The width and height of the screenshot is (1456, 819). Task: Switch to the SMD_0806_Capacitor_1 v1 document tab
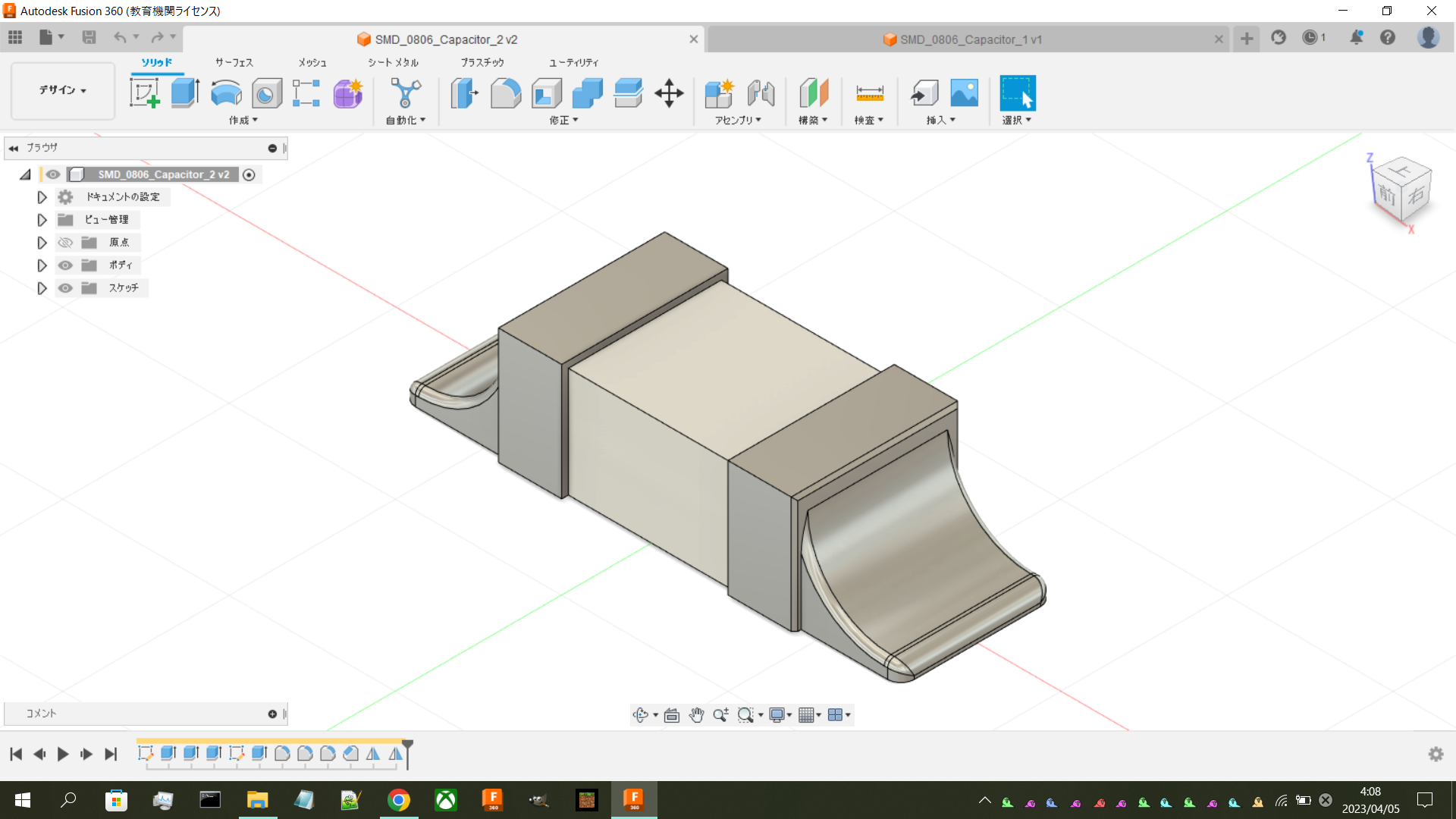[x=971, y=39]
